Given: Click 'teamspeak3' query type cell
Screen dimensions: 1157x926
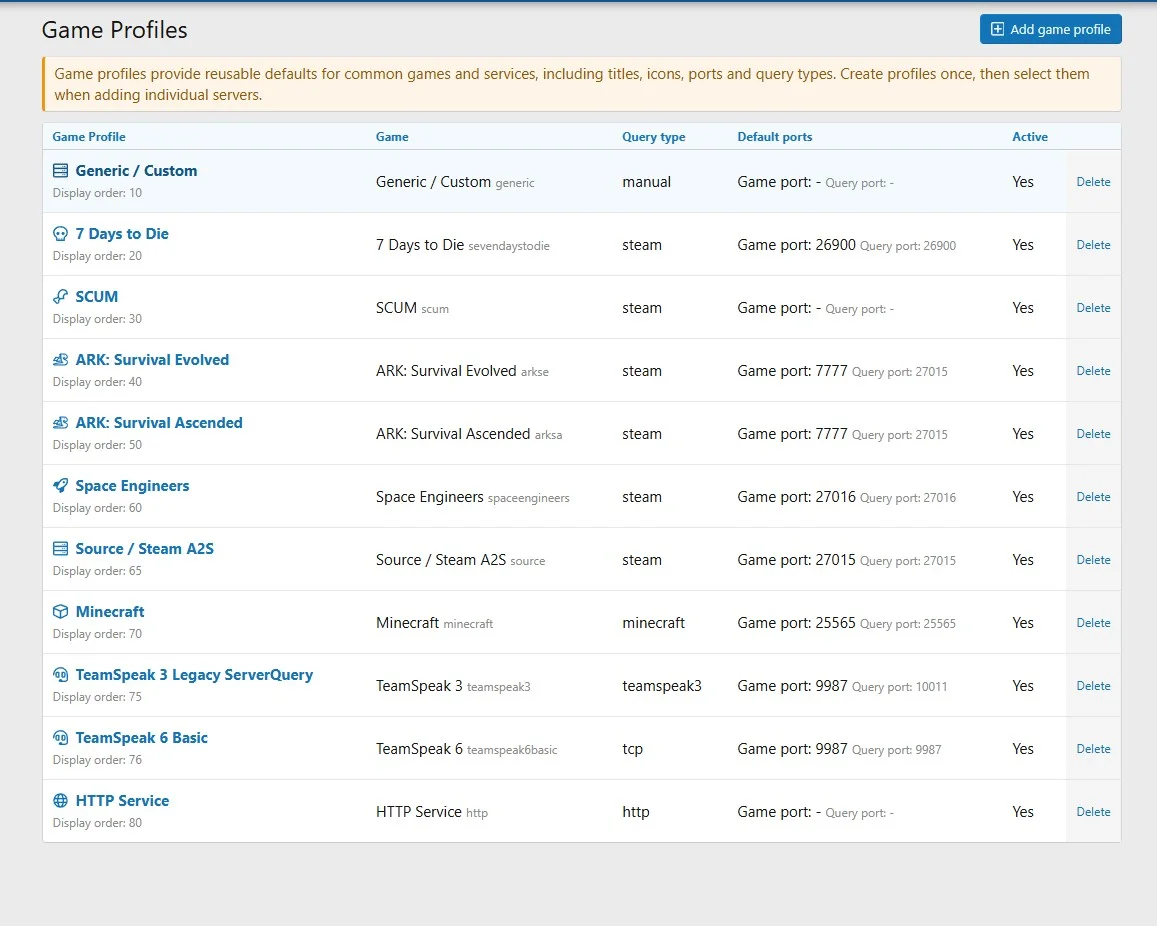Looking at the screenshot, I should (661, 686).
